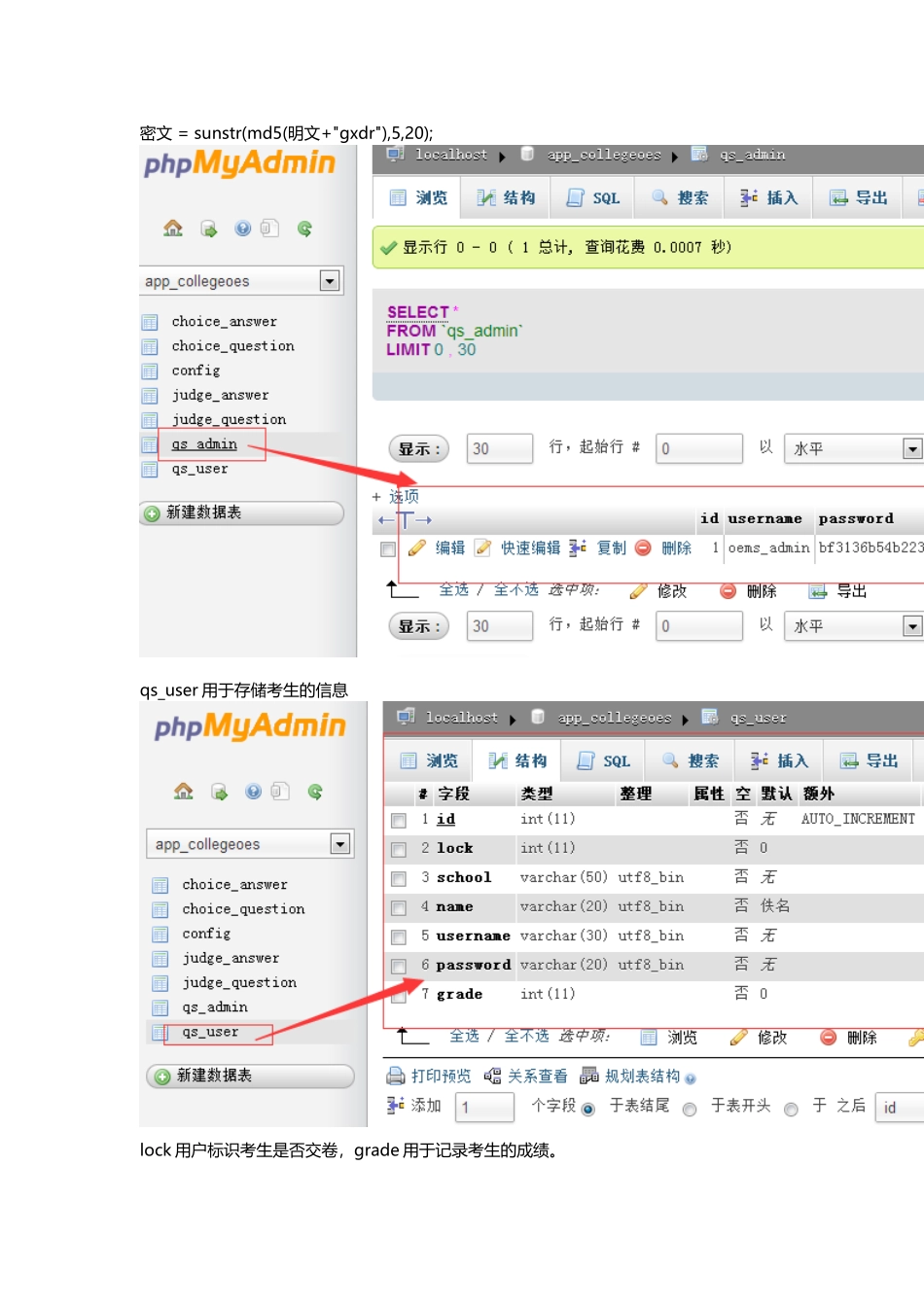The image size is (924, 1307).
Task: Open the 搜索 tab in lower qs_user view
Action: click(692, 760)
